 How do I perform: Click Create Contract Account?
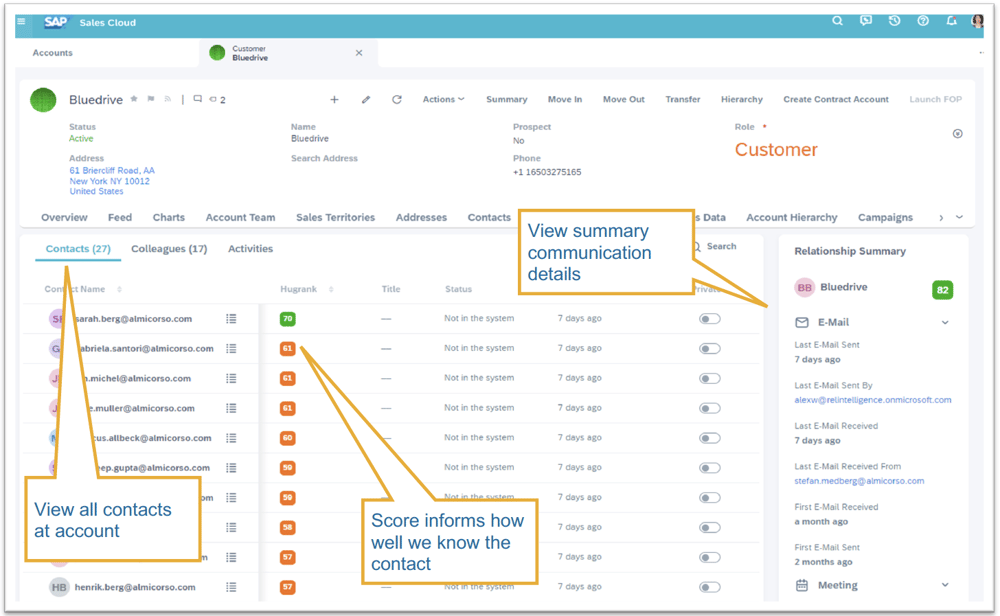835,99
